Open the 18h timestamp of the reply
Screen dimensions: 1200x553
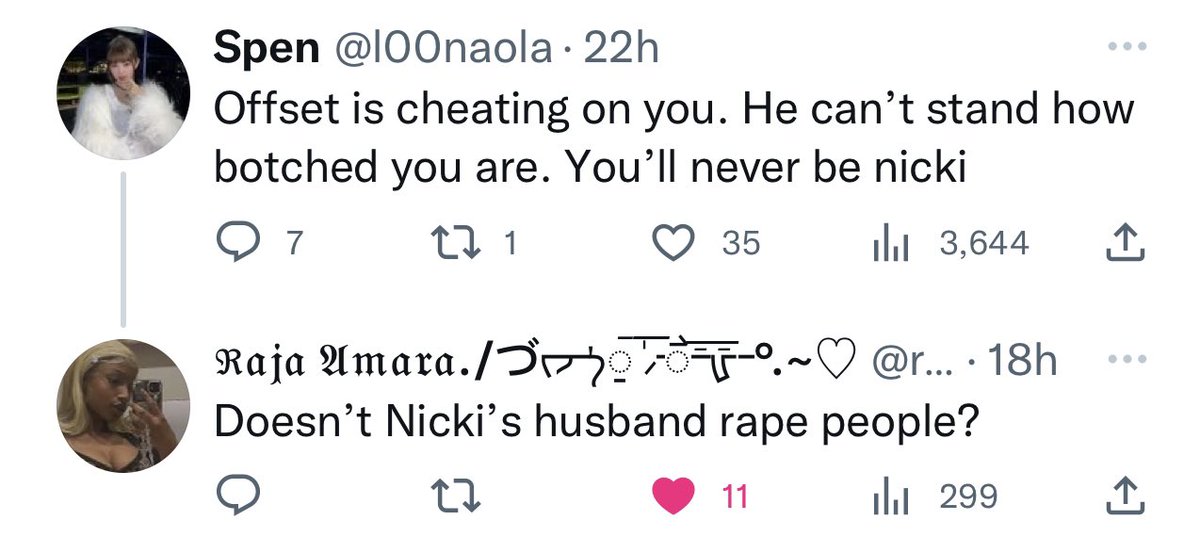(1018, 361)
